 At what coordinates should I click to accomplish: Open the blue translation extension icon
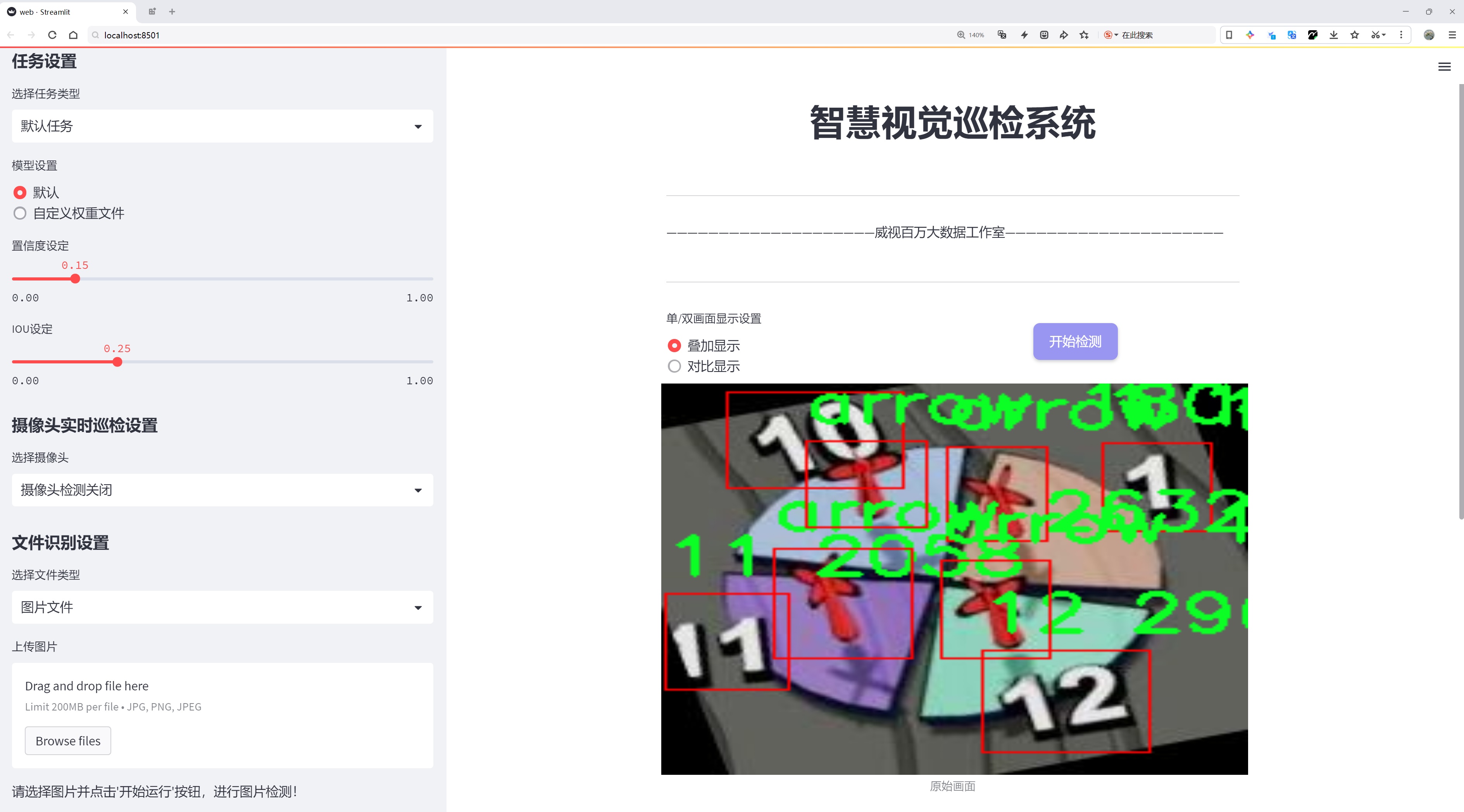pyautogui.click(x=1292, y=34)
